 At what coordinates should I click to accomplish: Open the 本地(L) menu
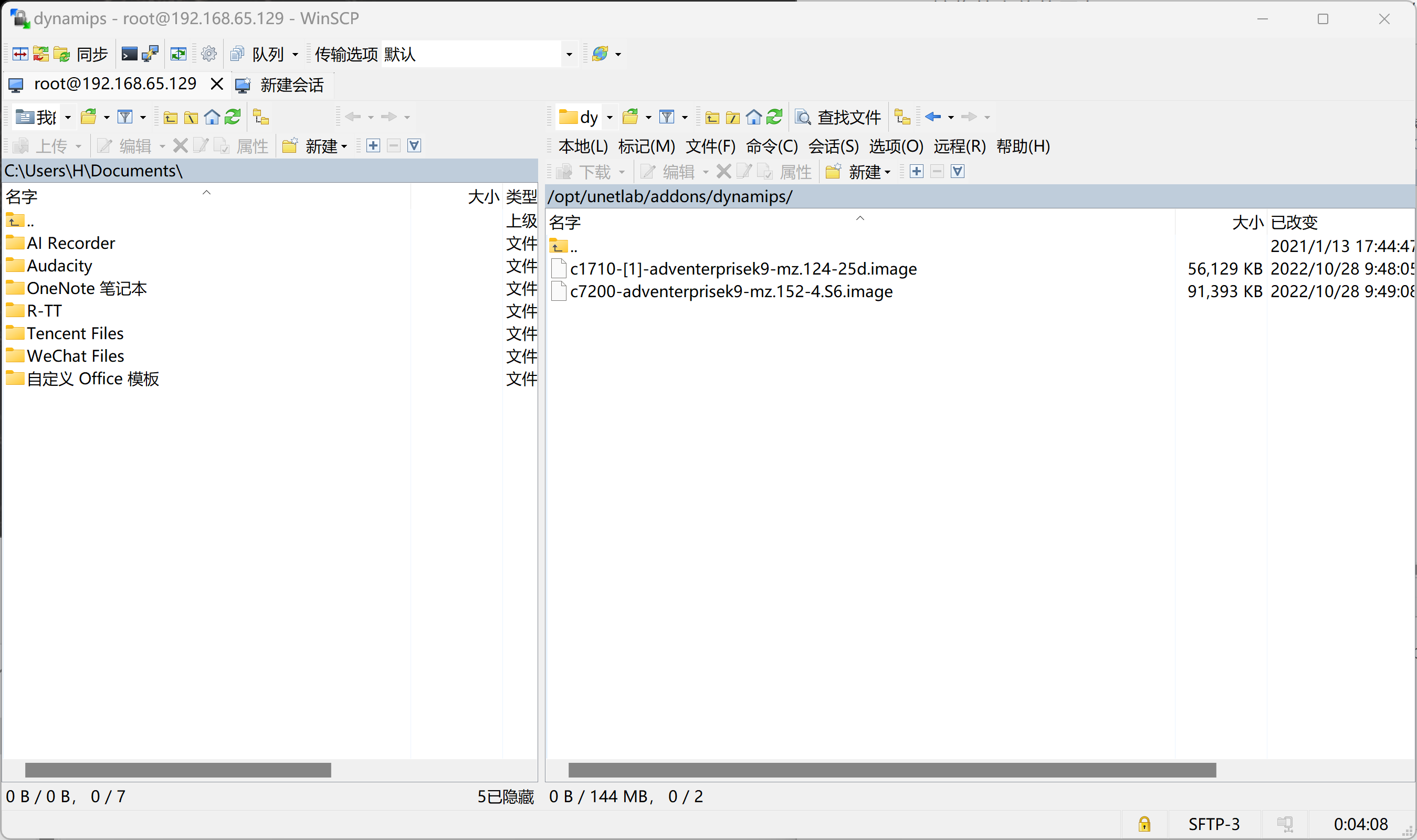[x=583, y=146]
